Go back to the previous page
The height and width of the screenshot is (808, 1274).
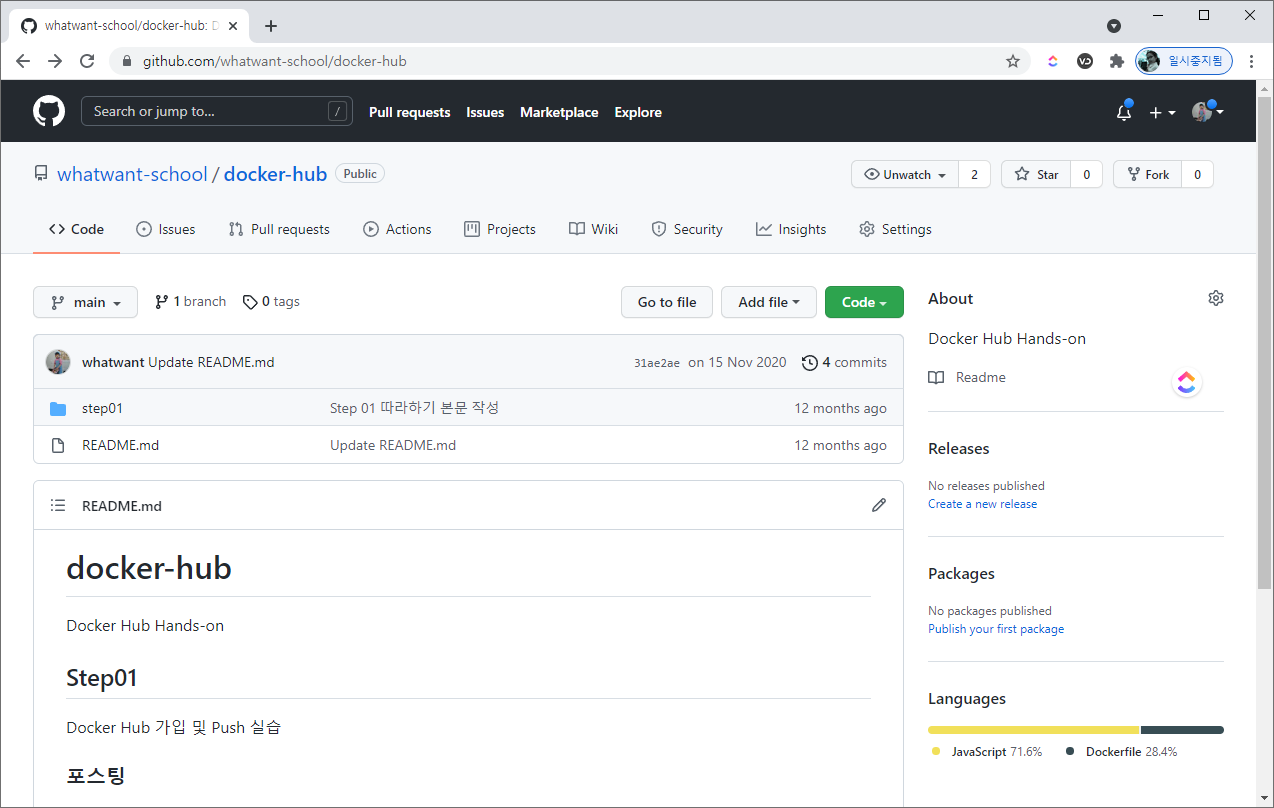click(23, 61)
